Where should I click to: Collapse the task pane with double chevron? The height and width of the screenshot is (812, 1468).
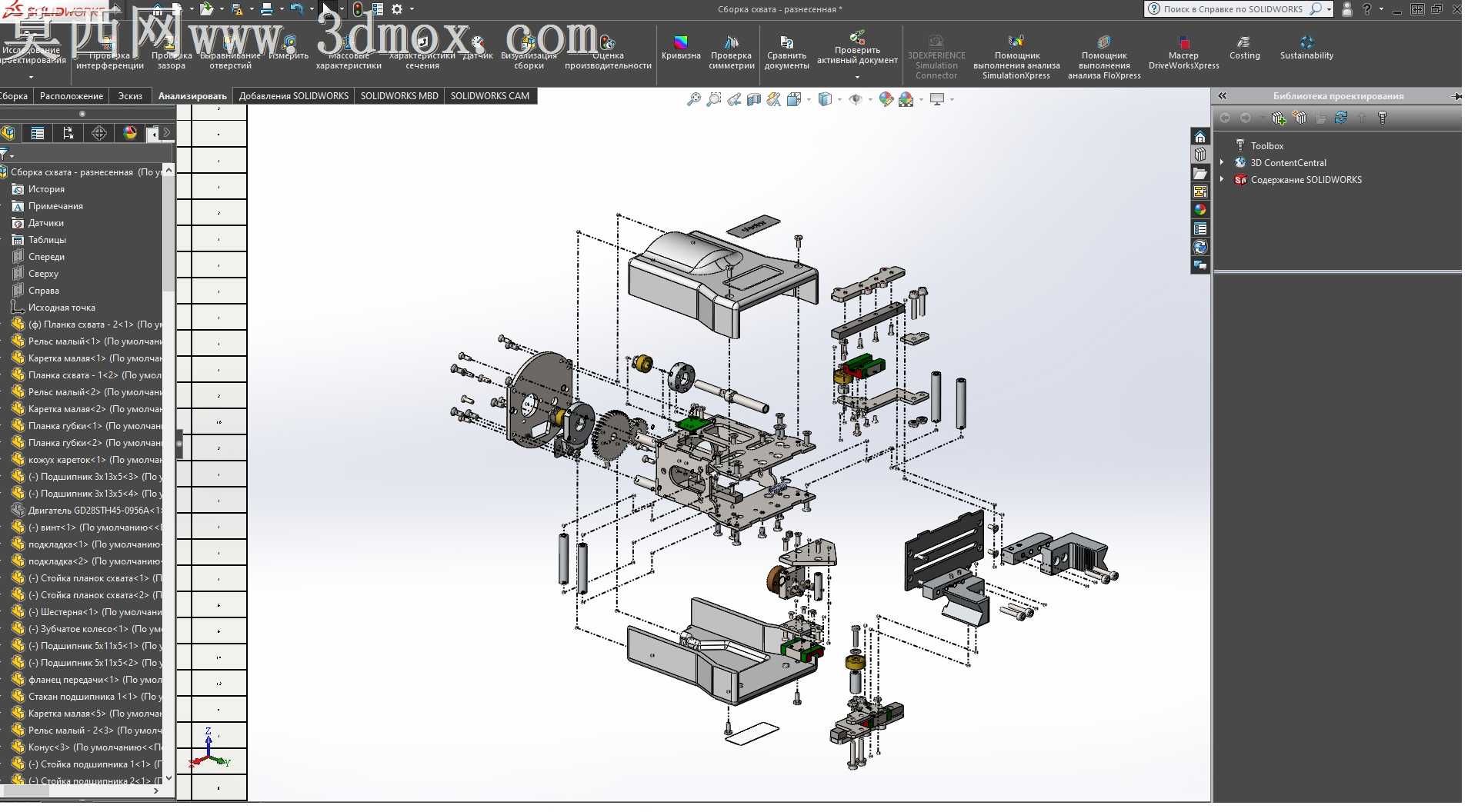click(1223, 96)
